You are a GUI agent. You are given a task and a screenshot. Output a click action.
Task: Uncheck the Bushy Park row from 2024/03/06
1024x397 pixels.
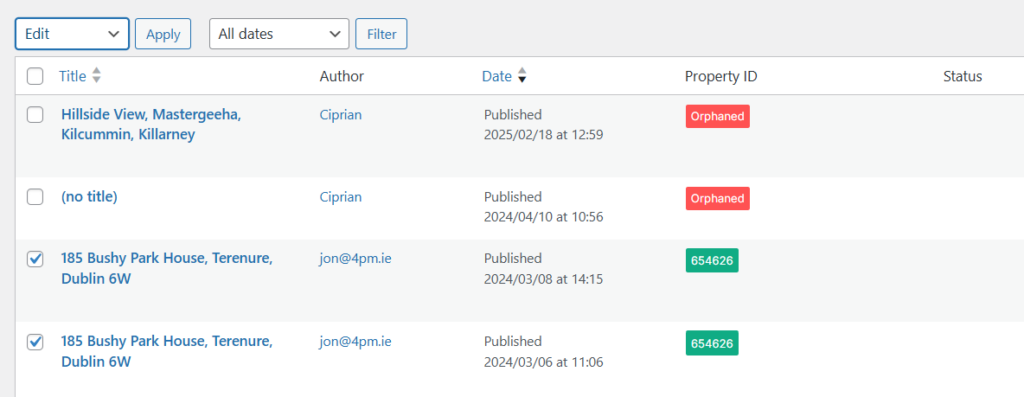pos(35,341)
